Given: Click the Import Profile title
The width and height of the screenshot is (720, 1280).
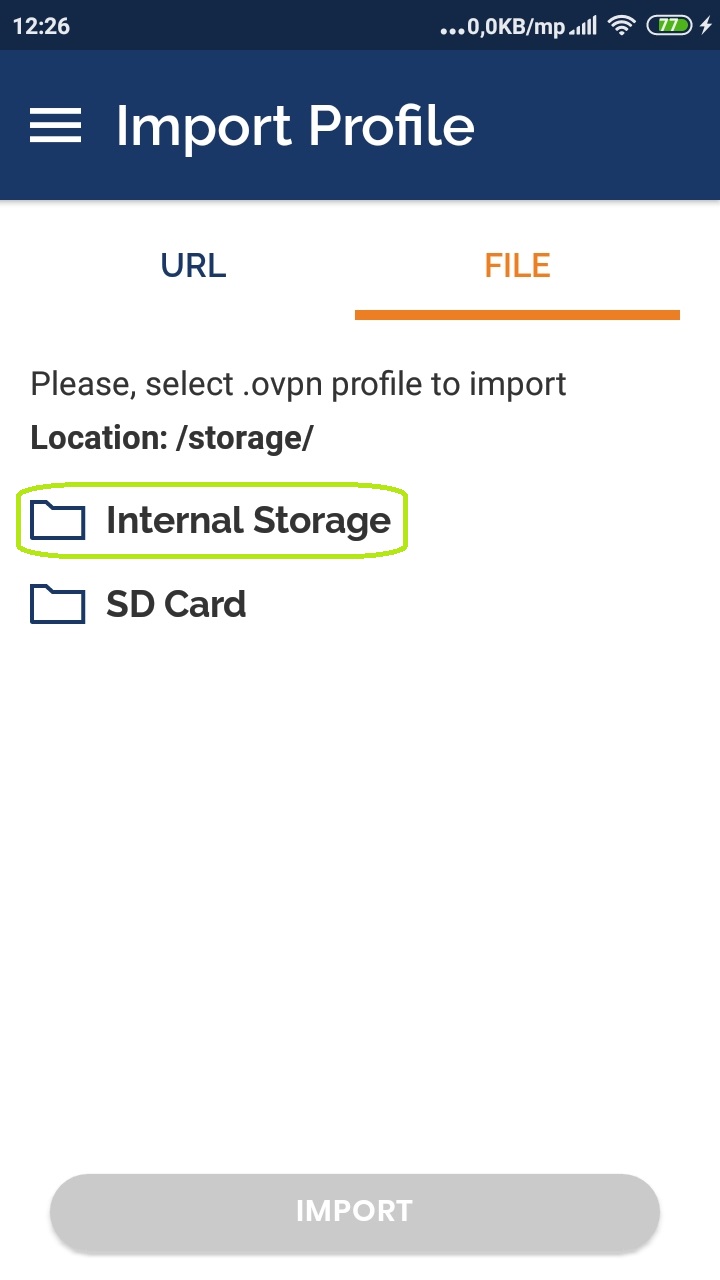Looking at the screenshot, I should [295, 126].
